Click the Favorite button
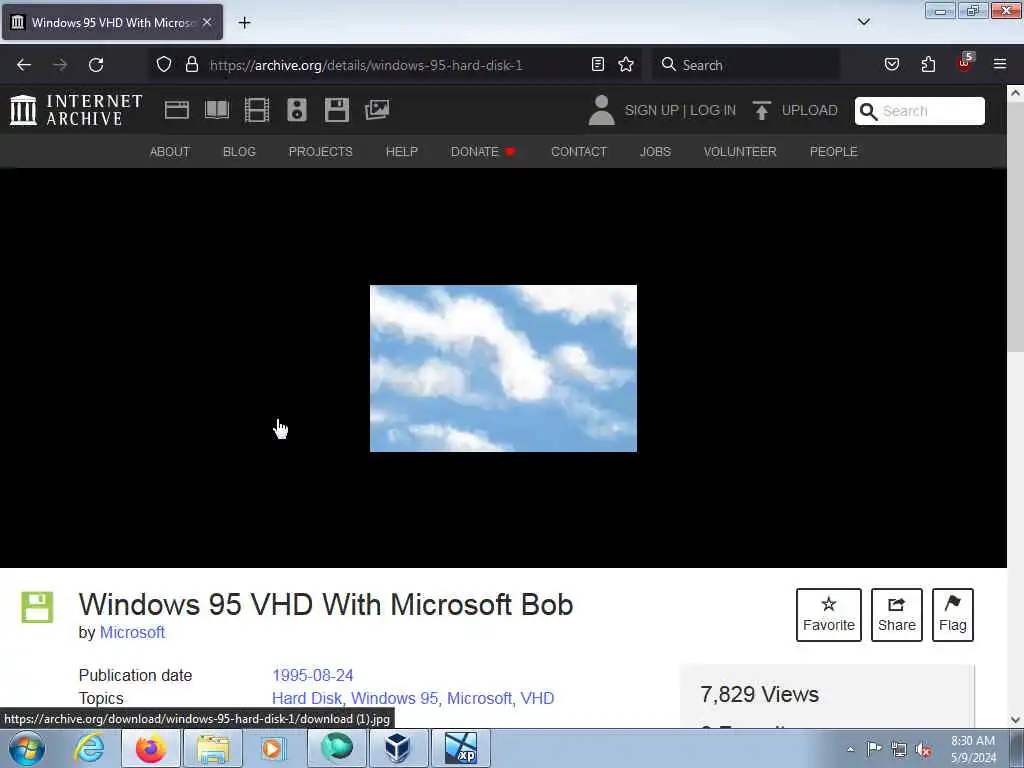 pyautogui.click(x=829, y=615)
